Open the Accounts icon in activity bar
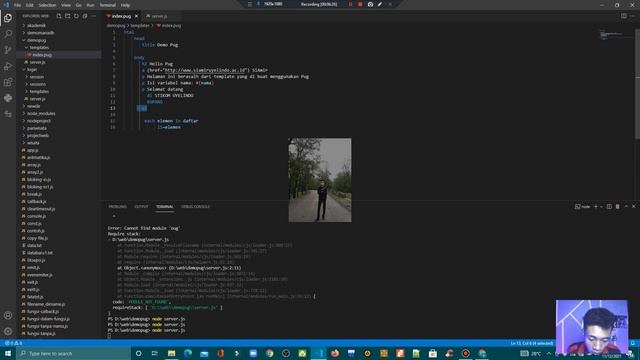 tap(8, 315)
